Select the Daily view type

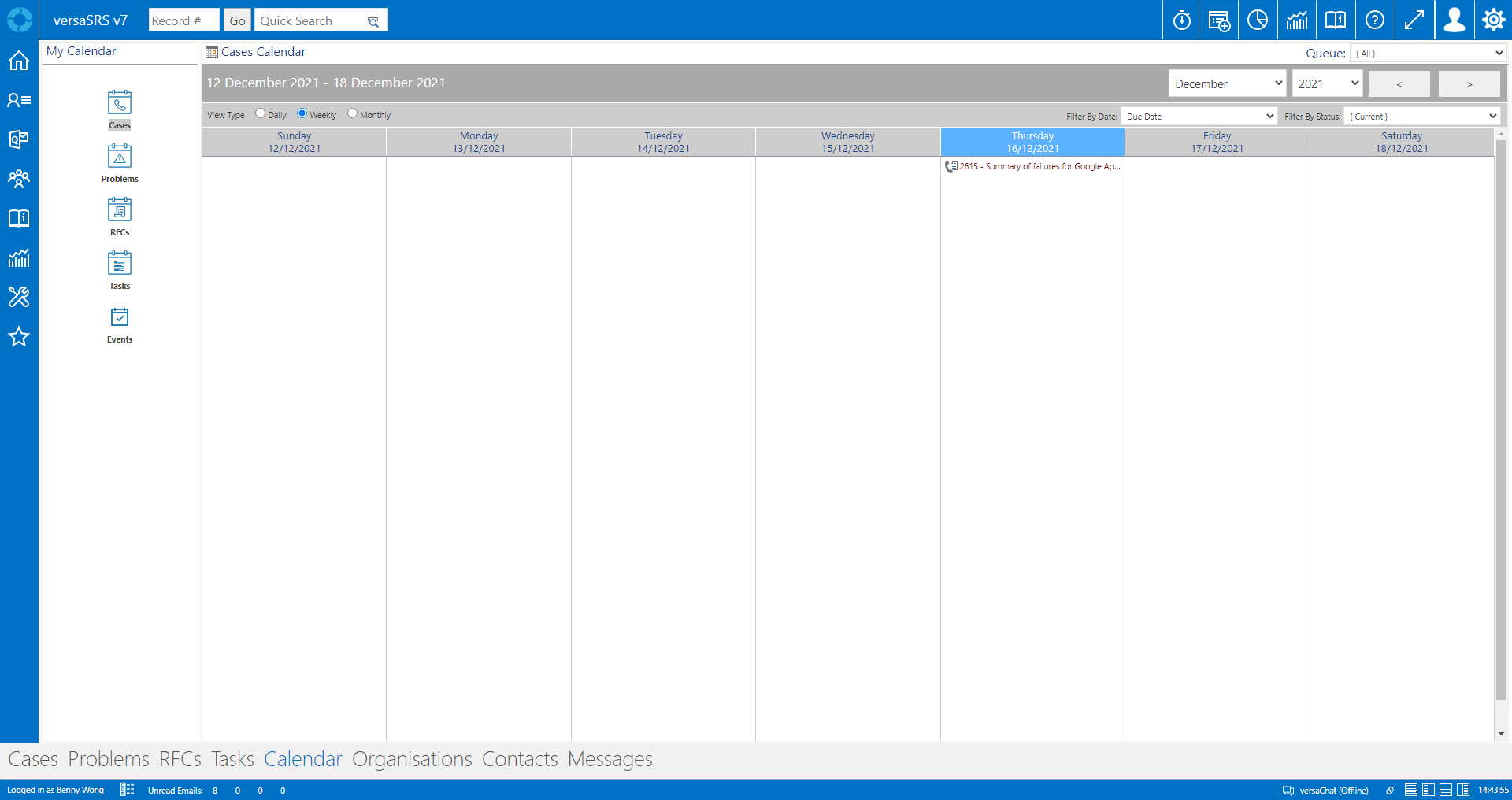pyautogui.click(x=261, y=113)
